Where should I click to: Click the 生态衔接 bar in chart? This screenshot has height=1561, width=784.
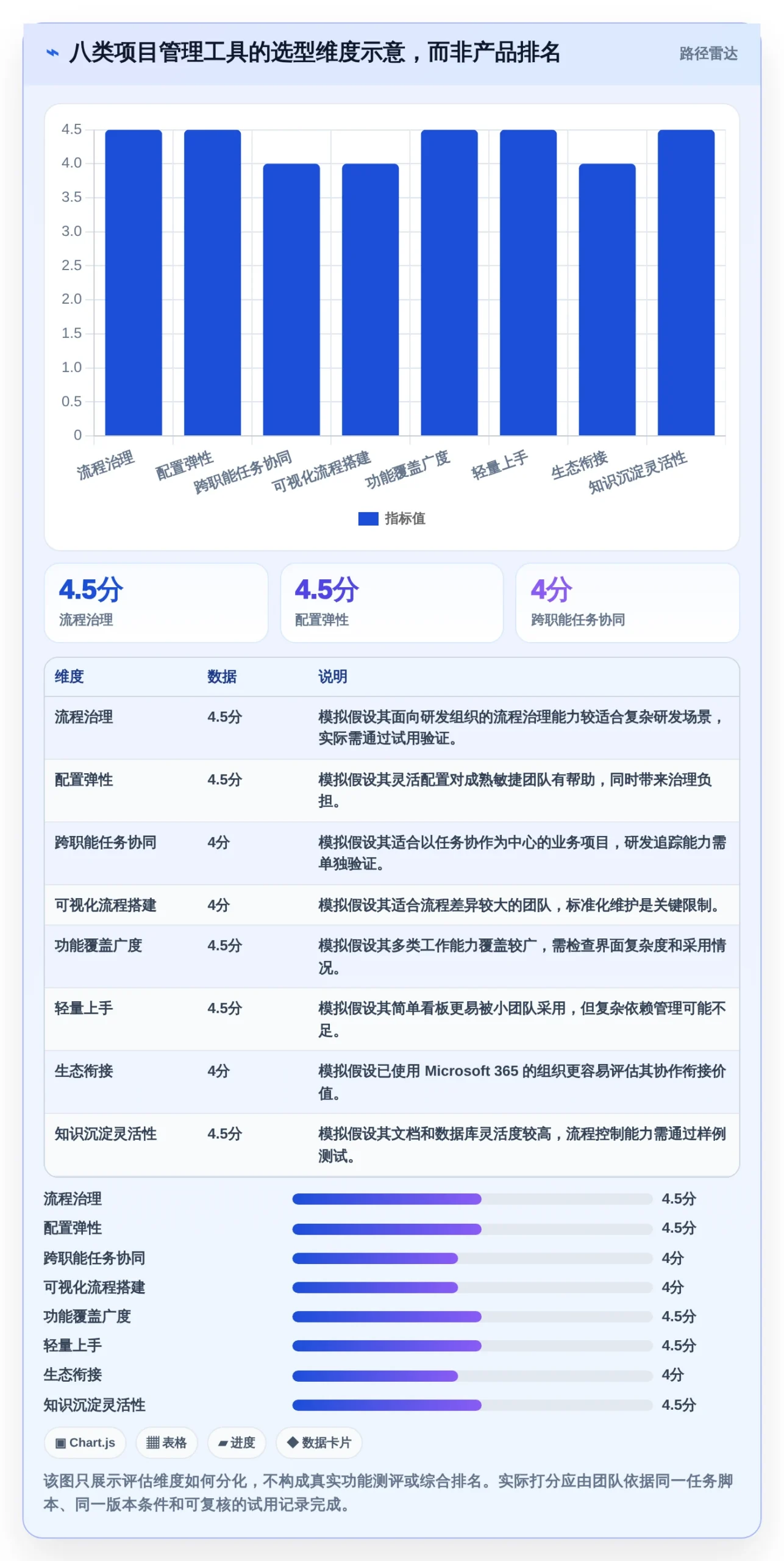(607, 299)
